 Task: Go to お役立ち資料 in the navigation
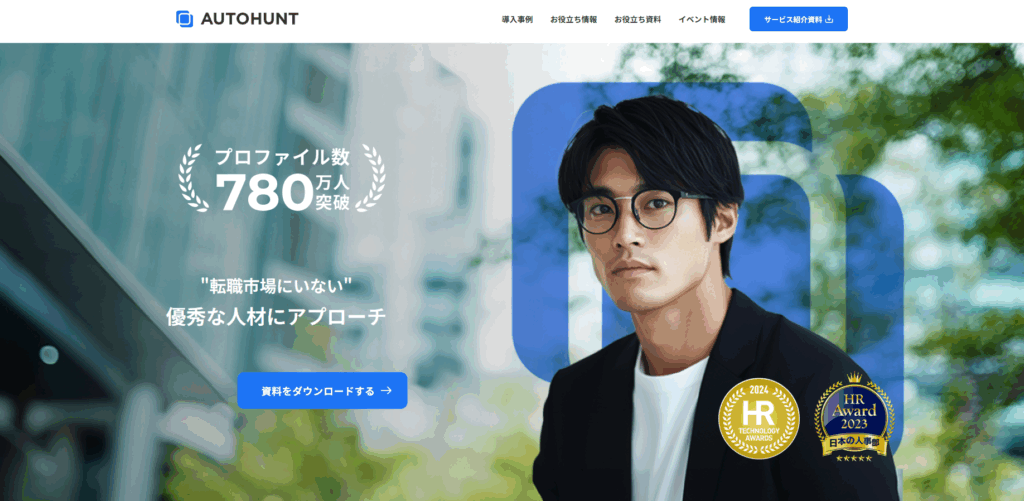click(637, 20)
